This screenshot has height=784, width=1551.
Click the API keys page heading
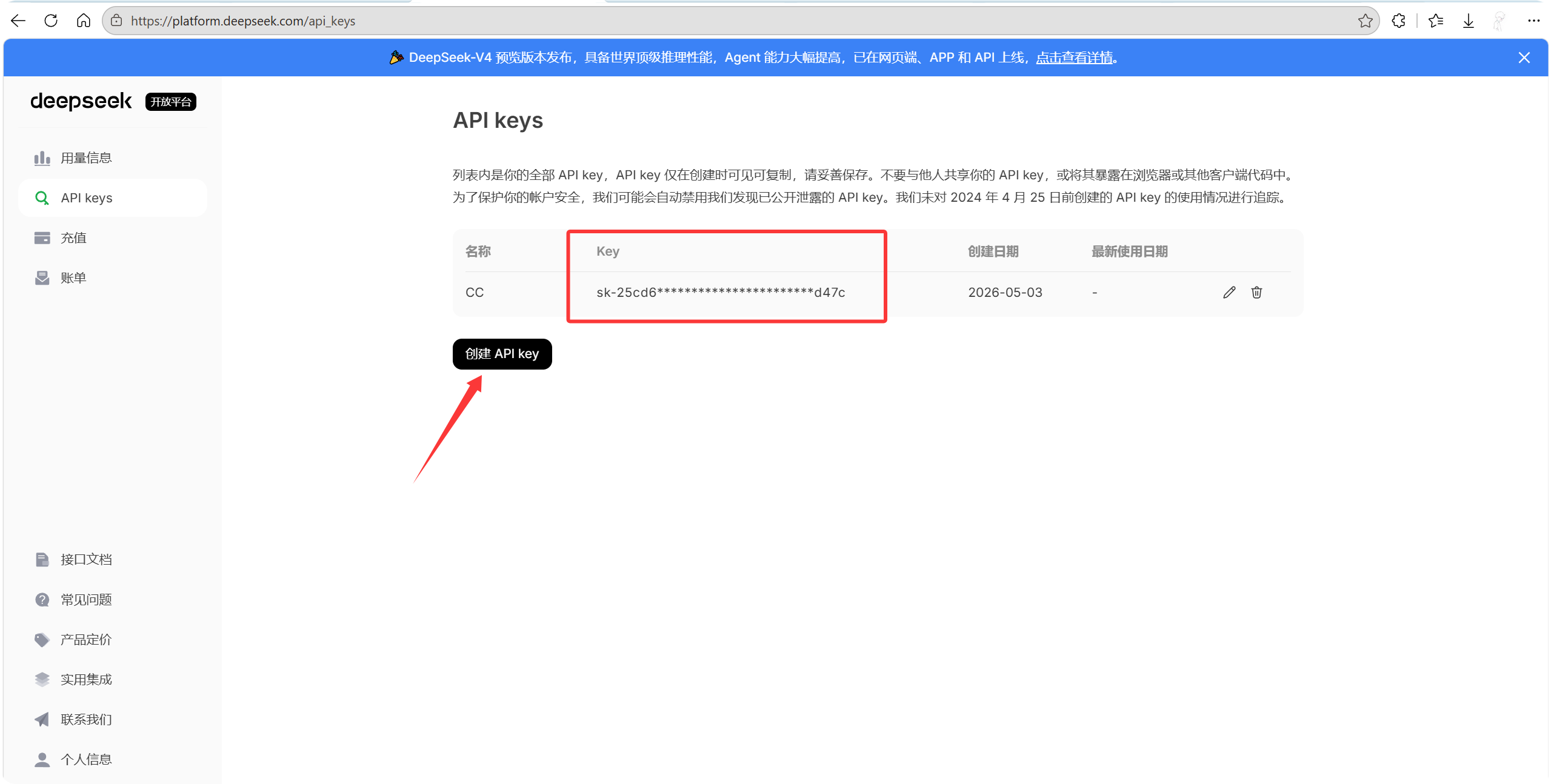[498, 121]
